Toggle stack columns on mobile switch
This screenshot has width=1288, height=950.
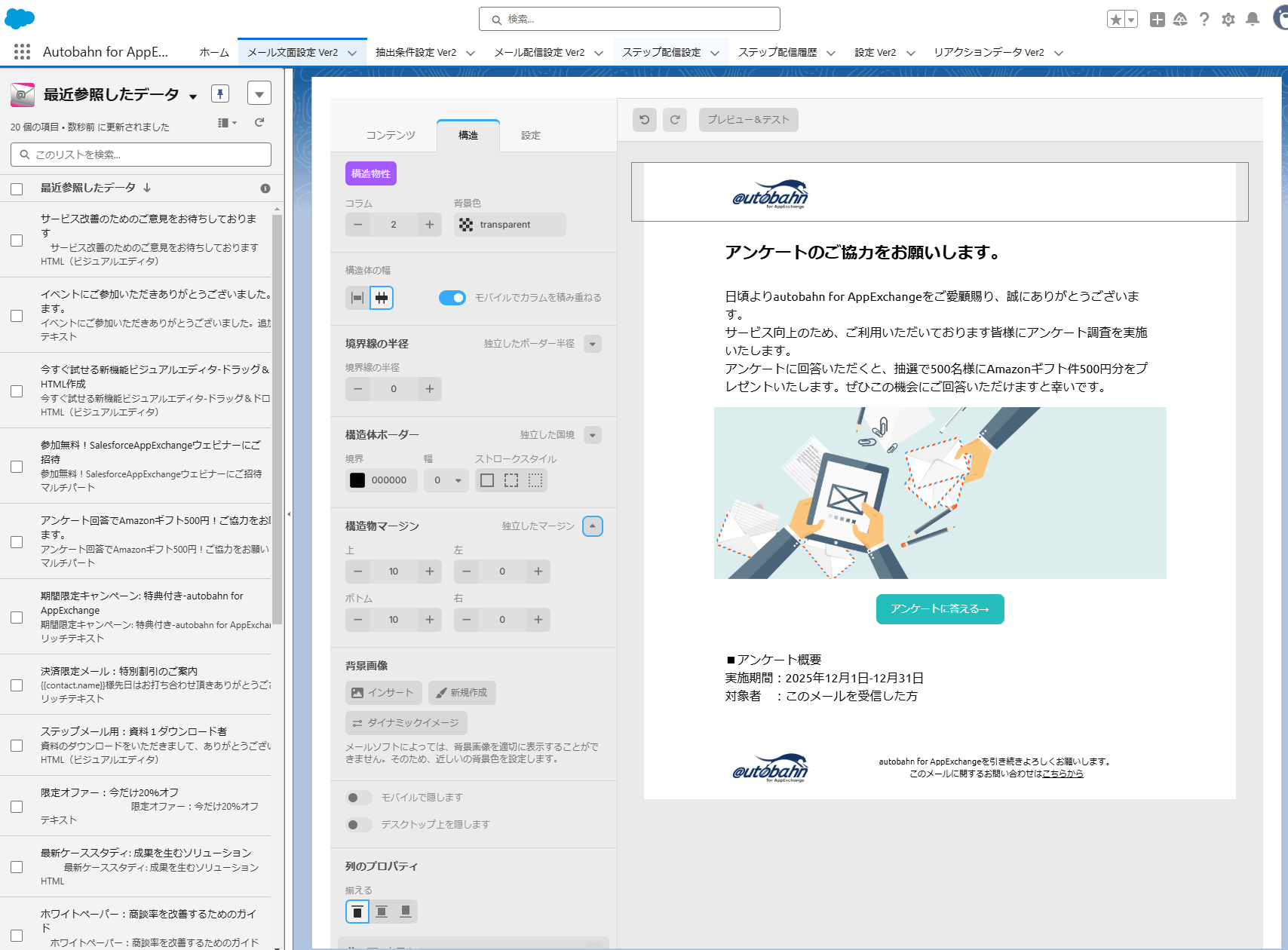pos(452,298)
